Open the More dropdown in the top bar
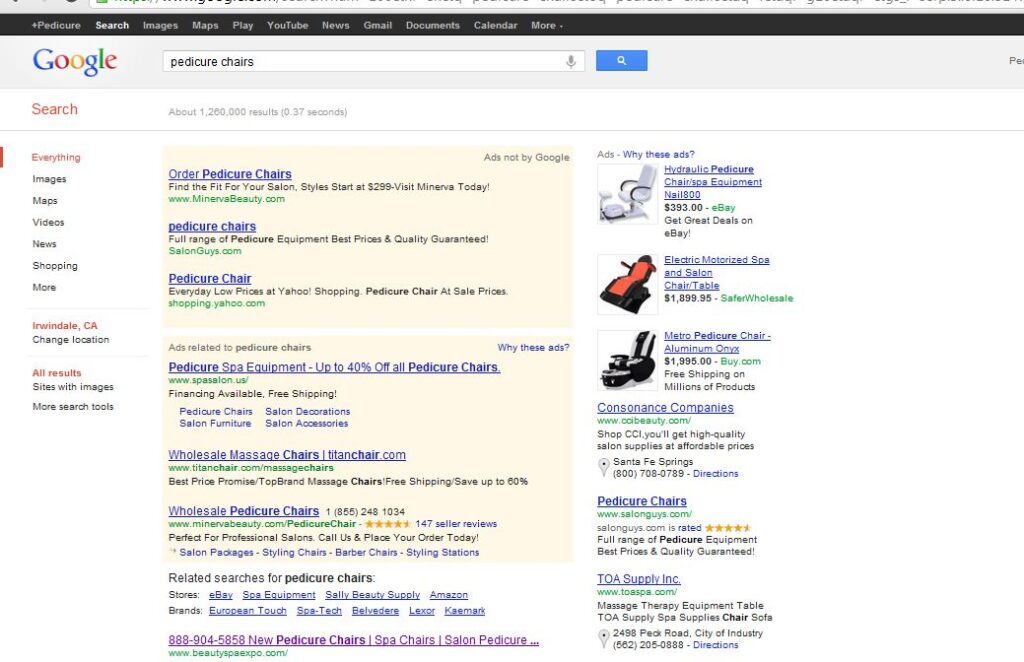The image size is (1024, 662). click(x=547, y=25)
